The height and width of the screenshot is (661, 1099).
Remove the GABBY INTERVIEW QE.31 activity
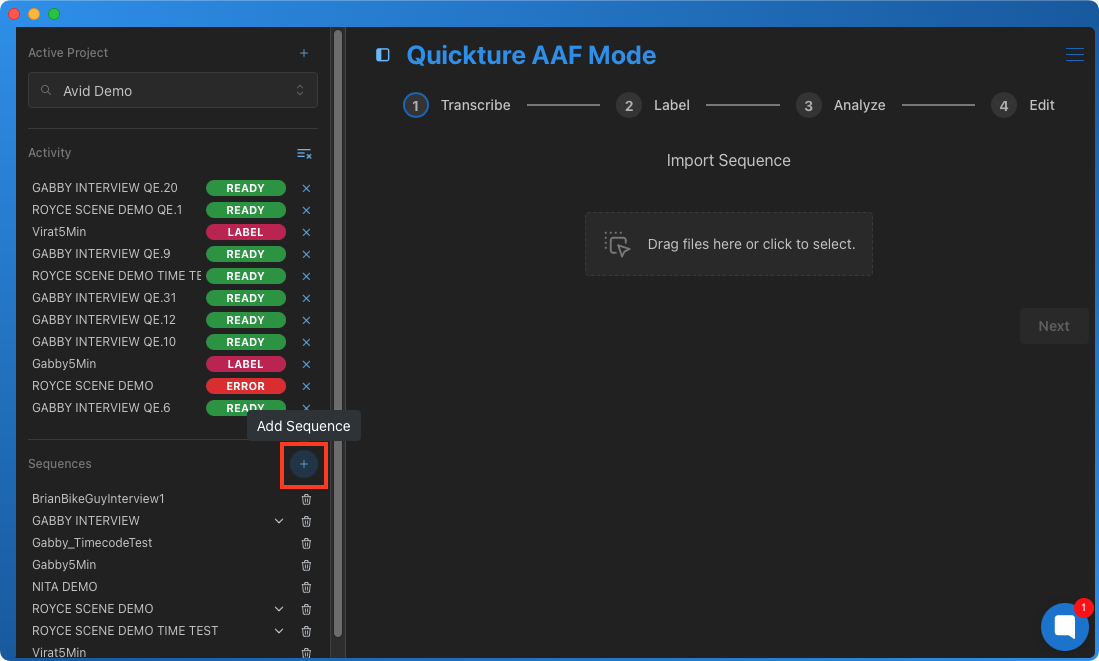[x=306, y=299]
